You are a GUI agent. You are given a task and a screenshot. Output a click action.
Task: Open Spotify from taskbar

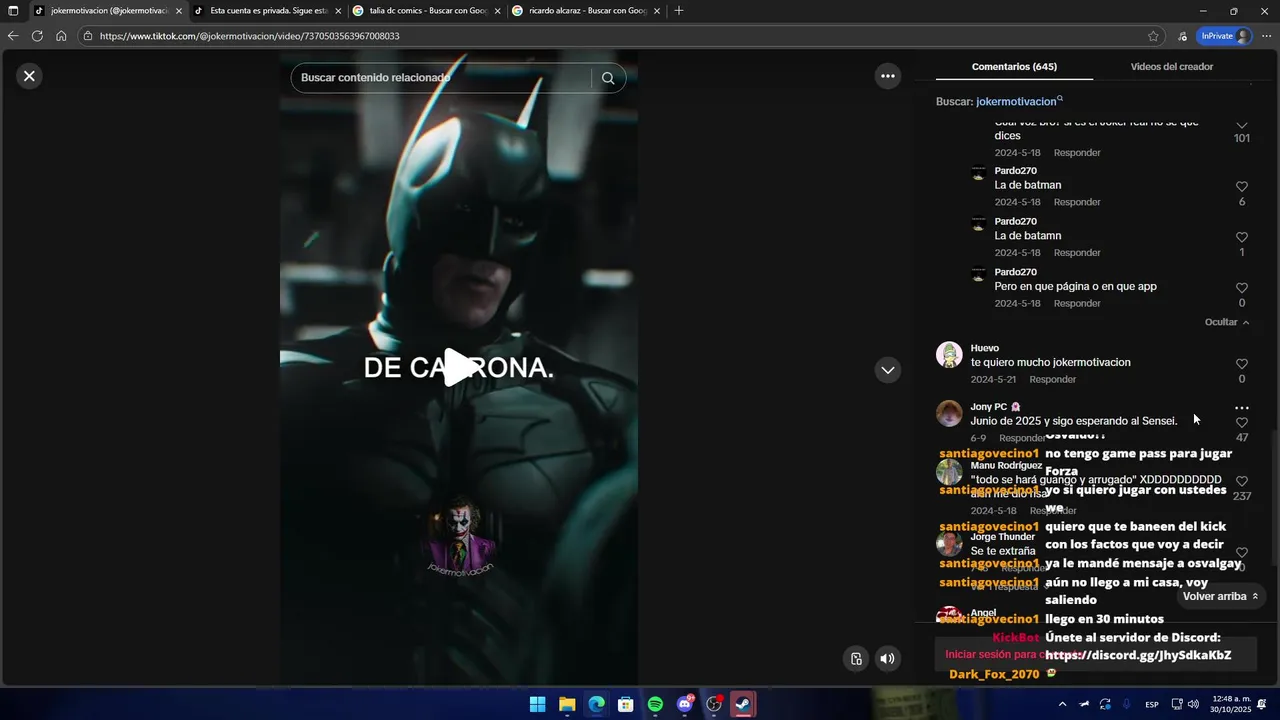pyautogui.click(x=655, y=704)
